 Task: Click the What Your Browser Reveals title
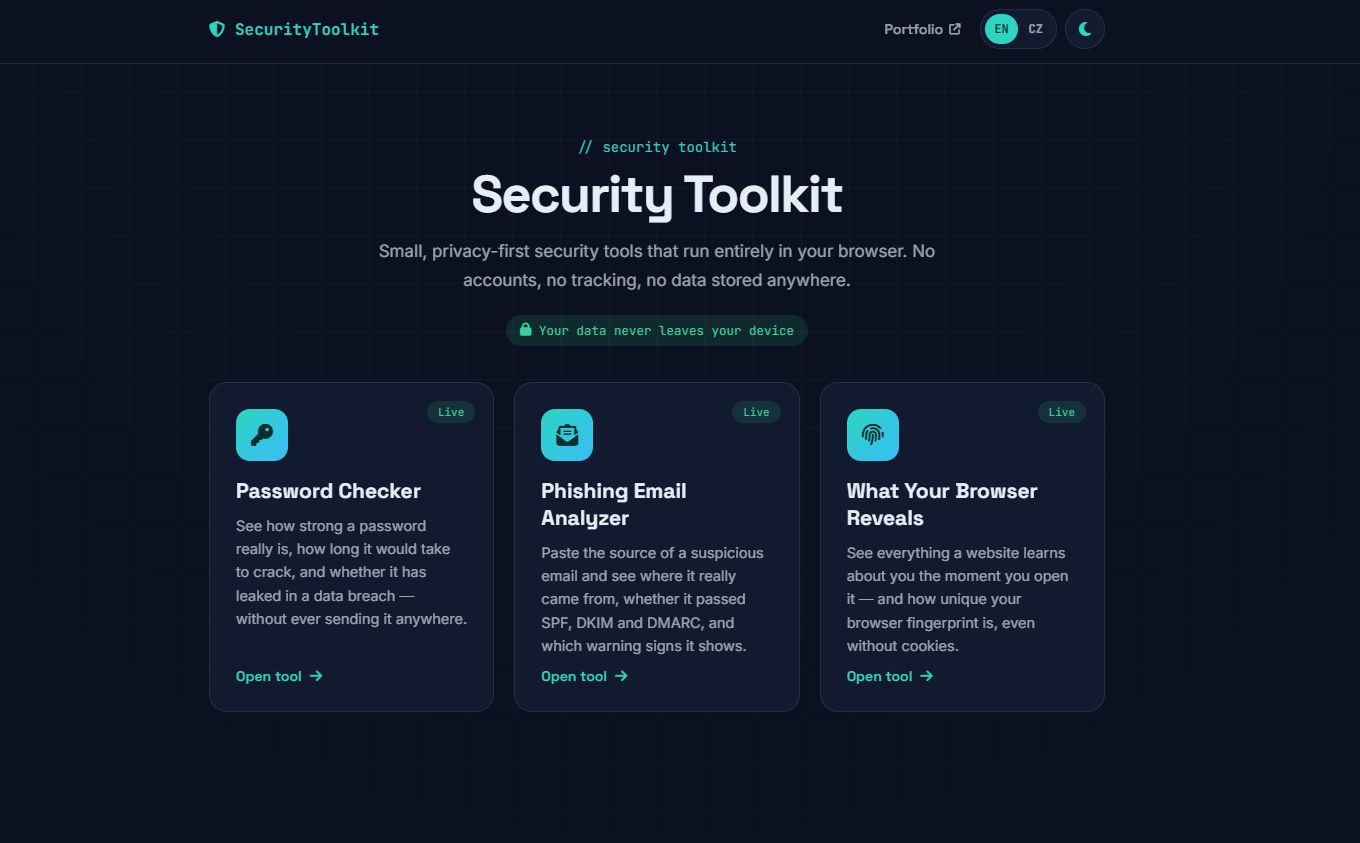click(x=942, y=504)
